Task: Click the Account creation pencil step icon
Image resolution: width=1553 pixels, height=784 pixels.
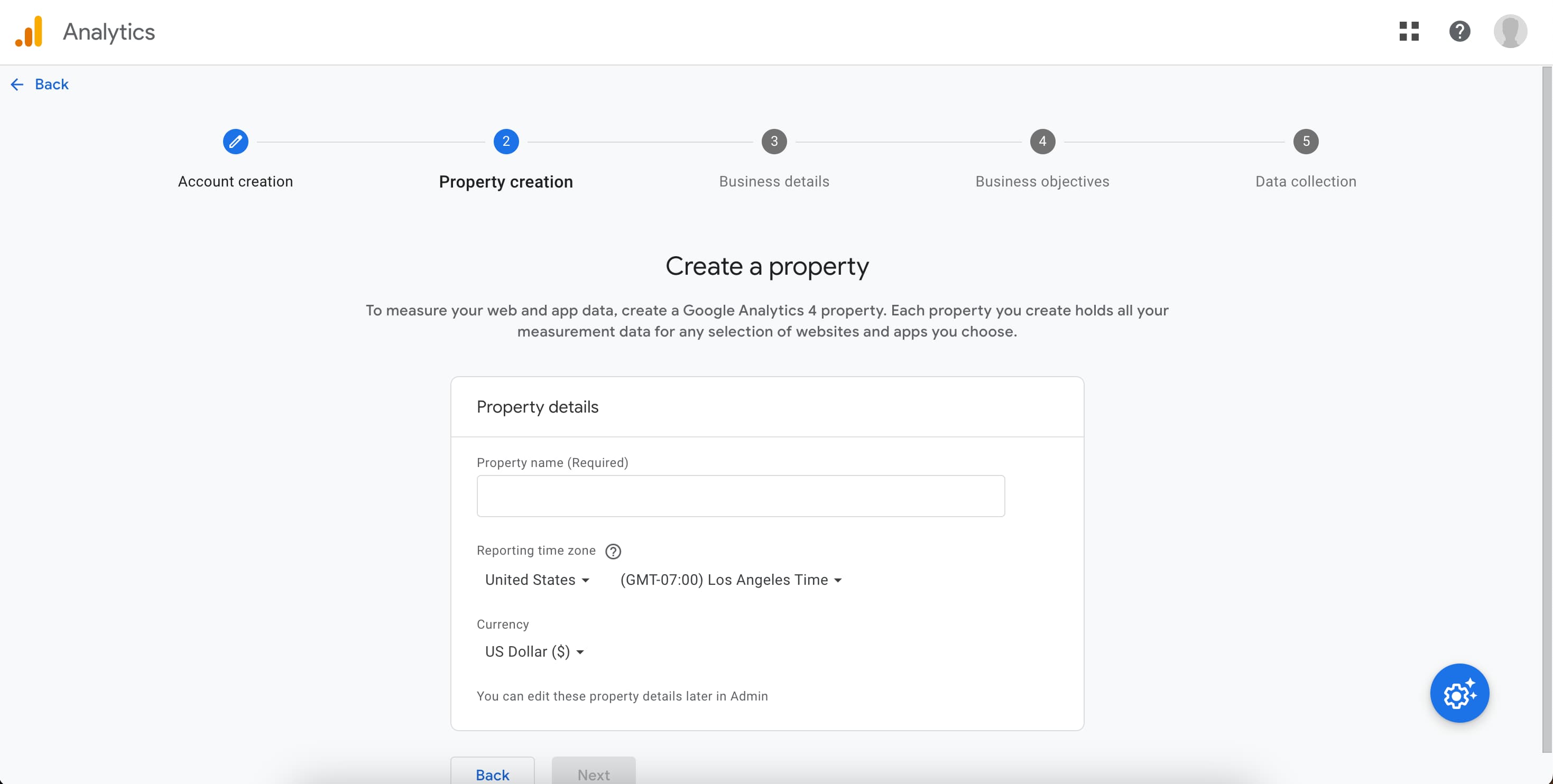Action: coord(235,142)
